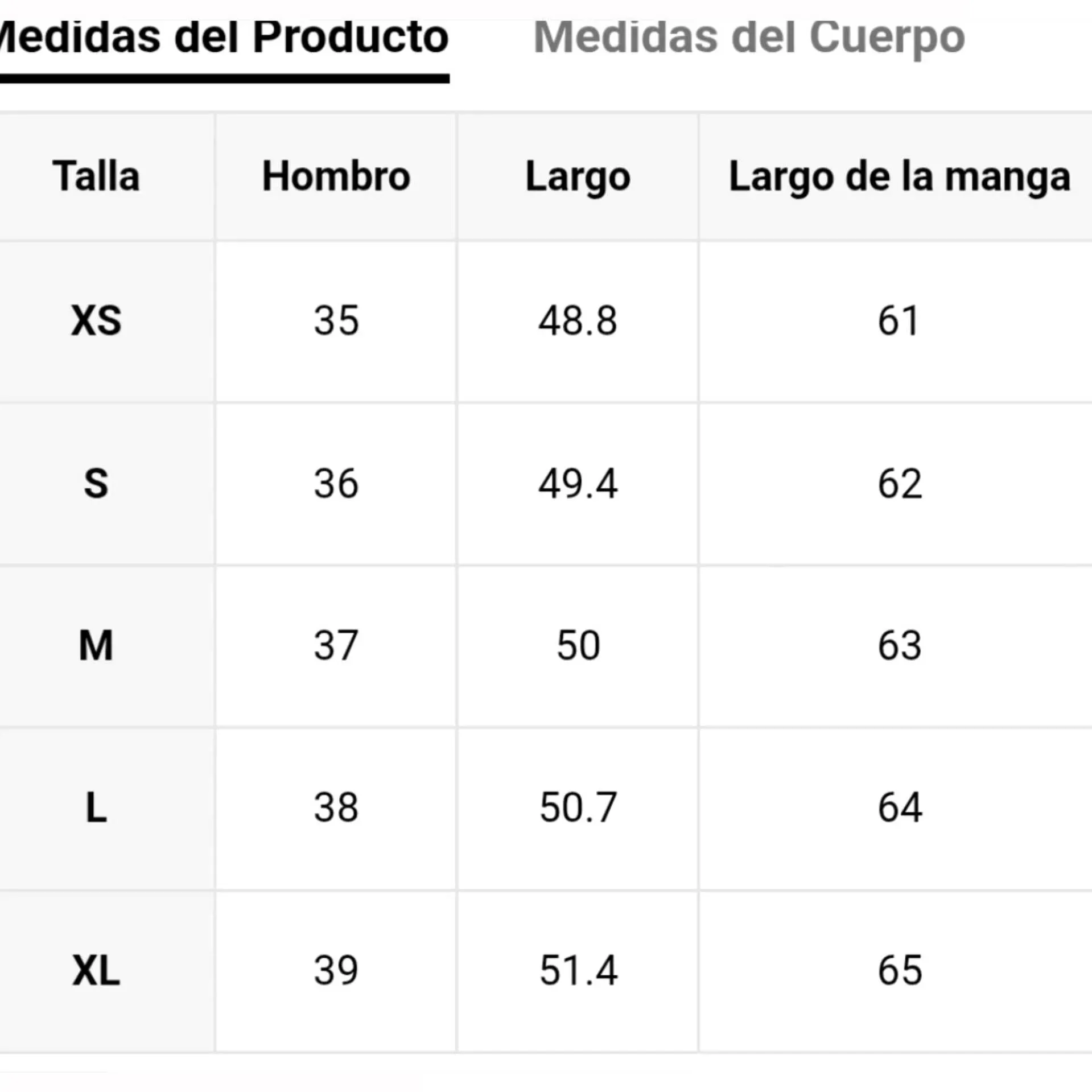Image resolution: width=1092 pixels, height=1092 pixels.
Task: Click the shoulder value 39 for XL
Action: point(336,971)
